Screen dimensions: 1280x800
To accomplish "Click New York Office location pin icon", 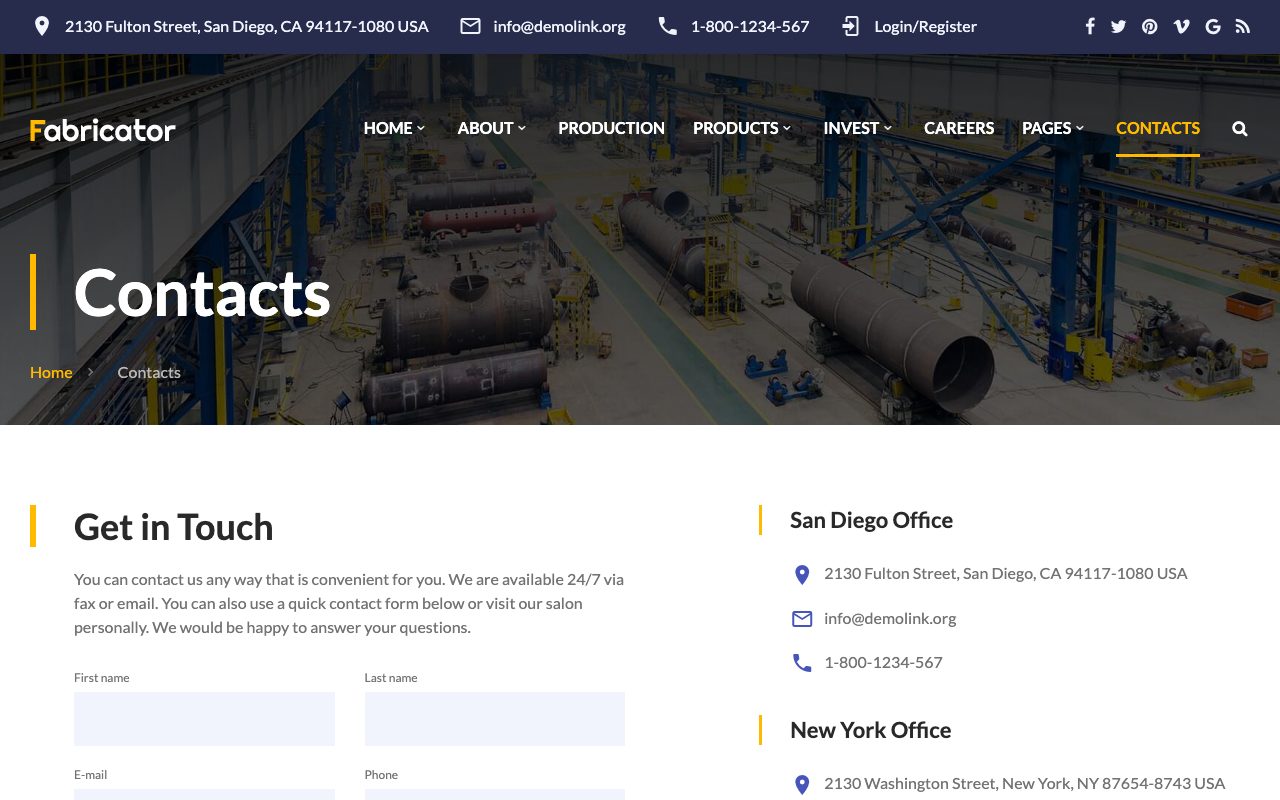I will coord(801,784).
